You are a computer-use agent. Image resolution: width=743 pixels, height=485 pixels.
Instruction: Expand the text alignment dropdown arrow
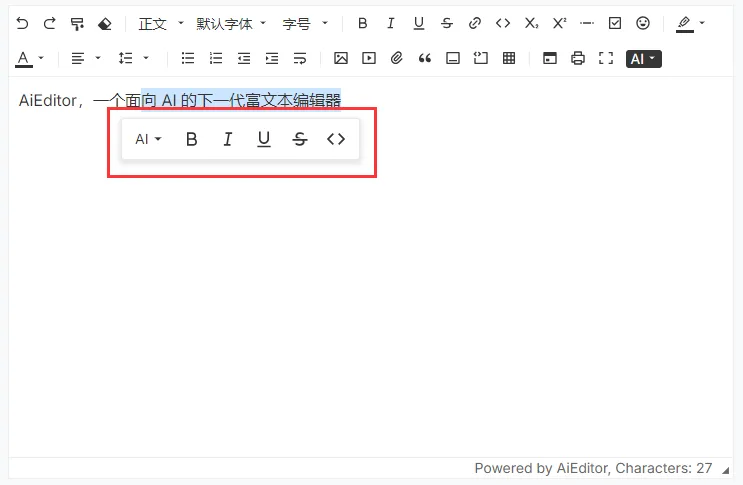98,58
